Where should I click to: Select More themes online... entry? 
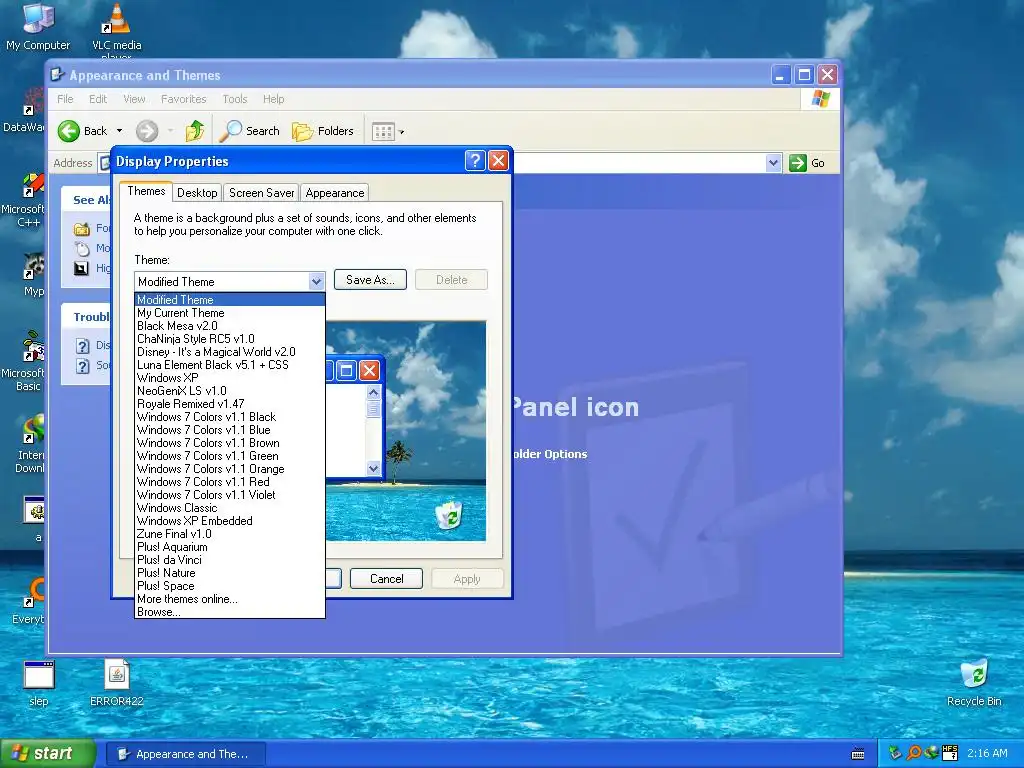(229, 600)
